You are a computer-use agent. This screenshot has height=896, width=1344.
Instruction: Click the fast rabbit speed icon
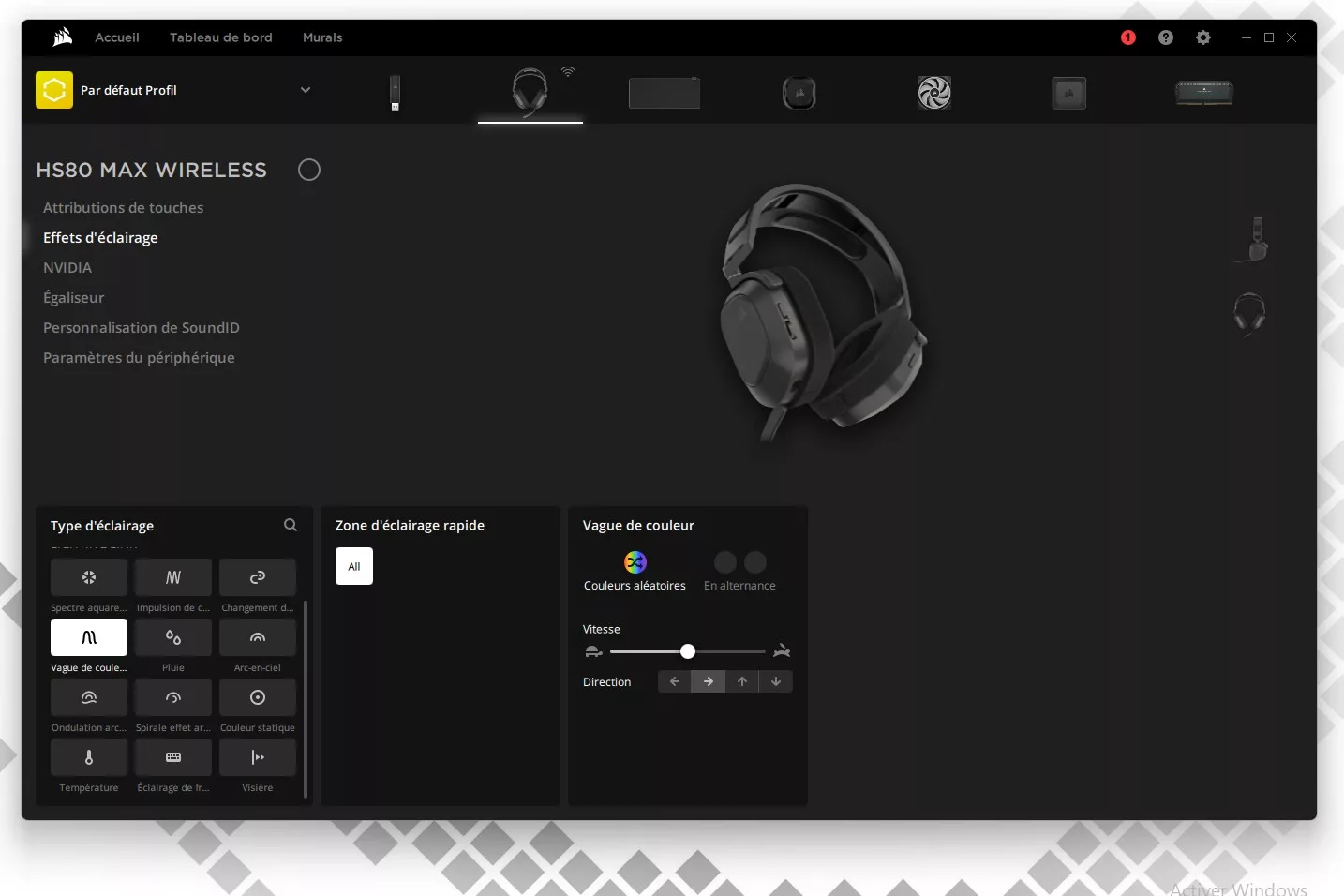pos(782,651)
